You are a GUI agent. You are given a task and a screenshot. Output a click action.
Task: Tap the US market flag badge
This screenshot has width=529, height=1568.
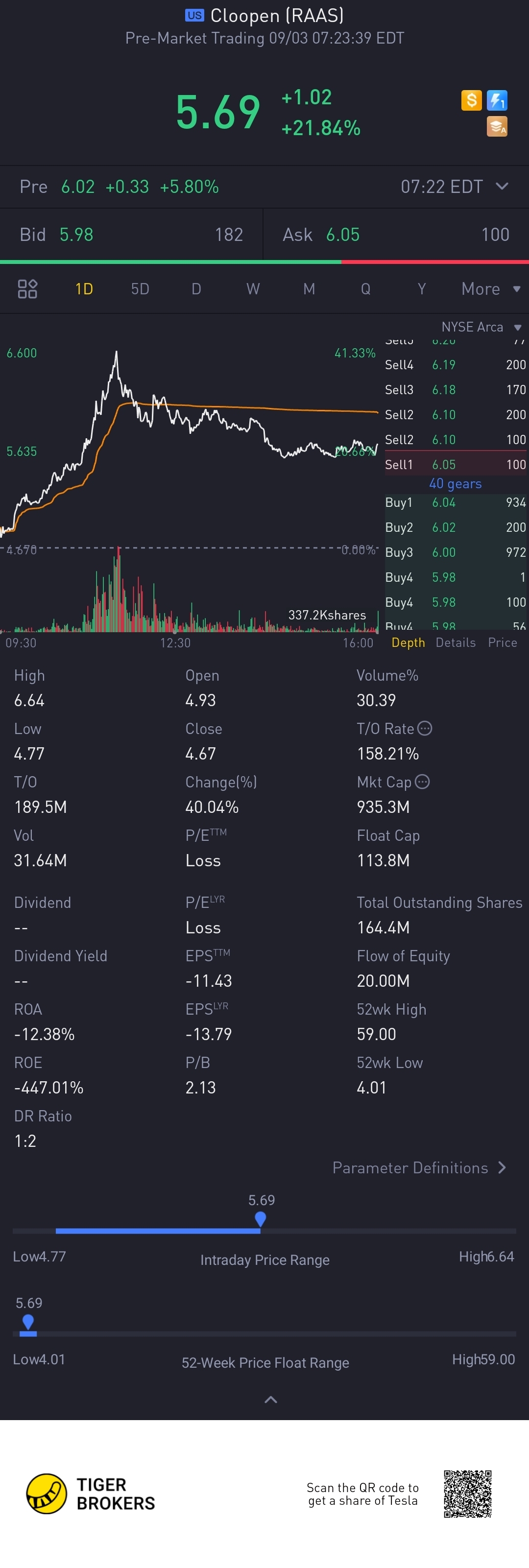point(195,15)
